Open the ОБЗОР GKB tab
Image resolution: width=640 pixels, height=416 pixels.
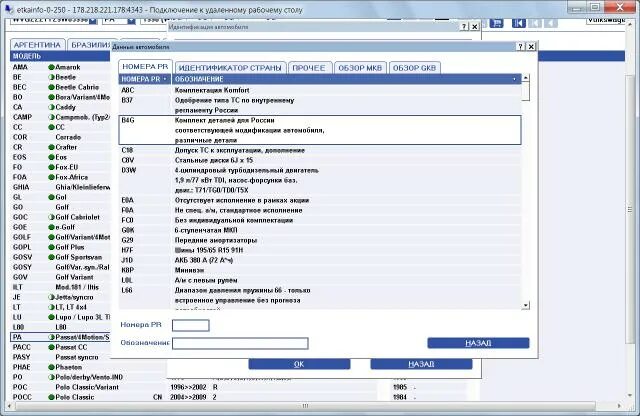tap(415, 68)
